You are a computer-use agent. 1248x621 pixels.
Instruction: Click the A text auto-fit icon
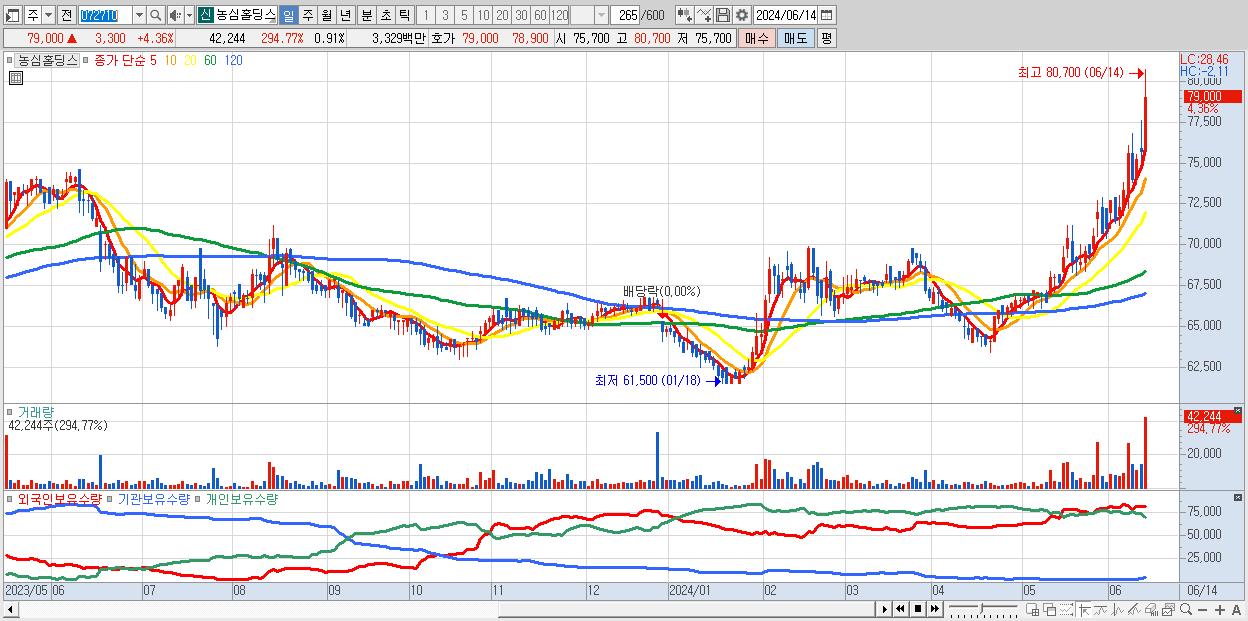[x=1236, y=610]
